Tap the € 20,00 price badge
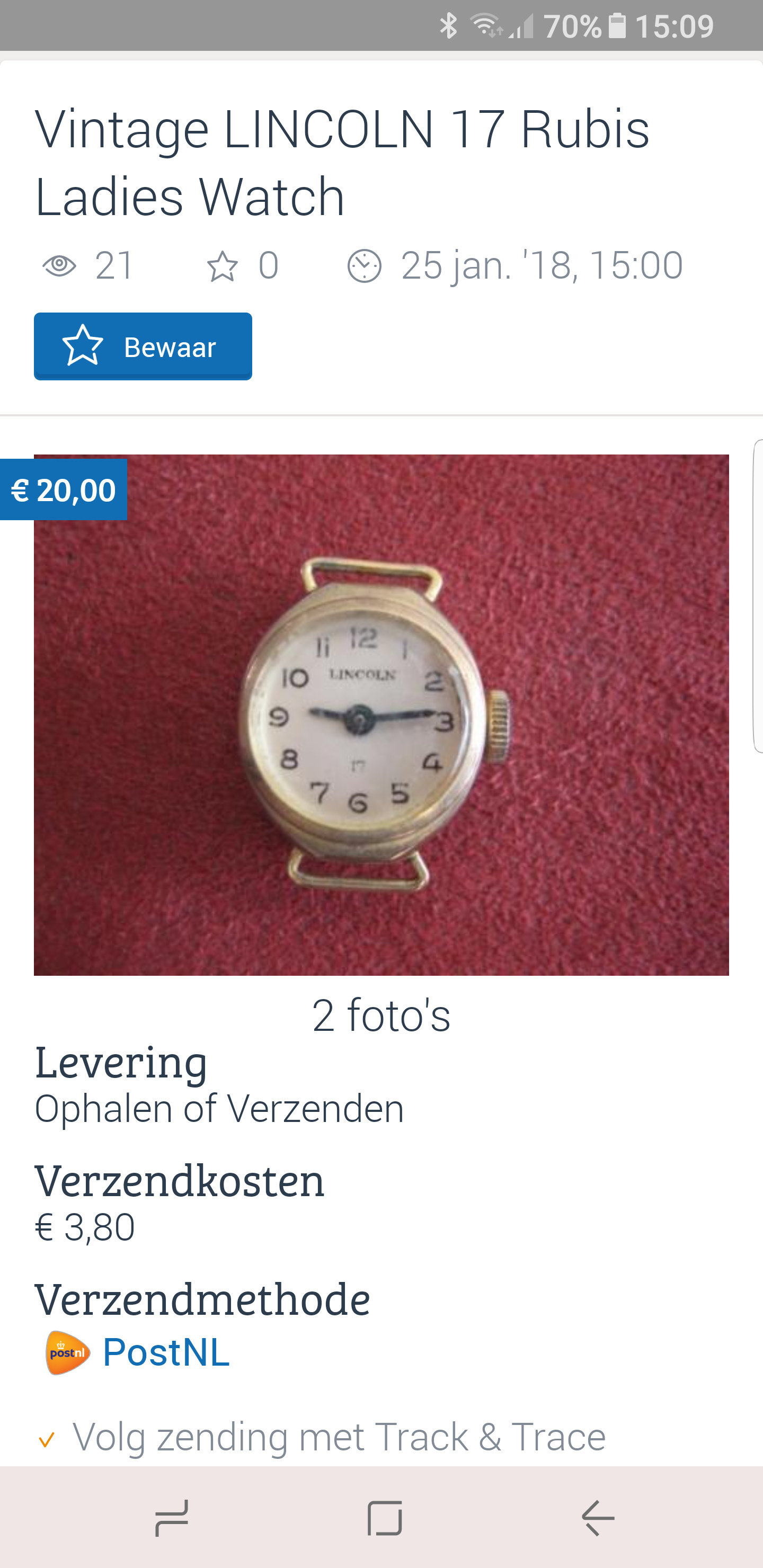The width and height of the screenshot is (763, 1568). coord(64,490)
